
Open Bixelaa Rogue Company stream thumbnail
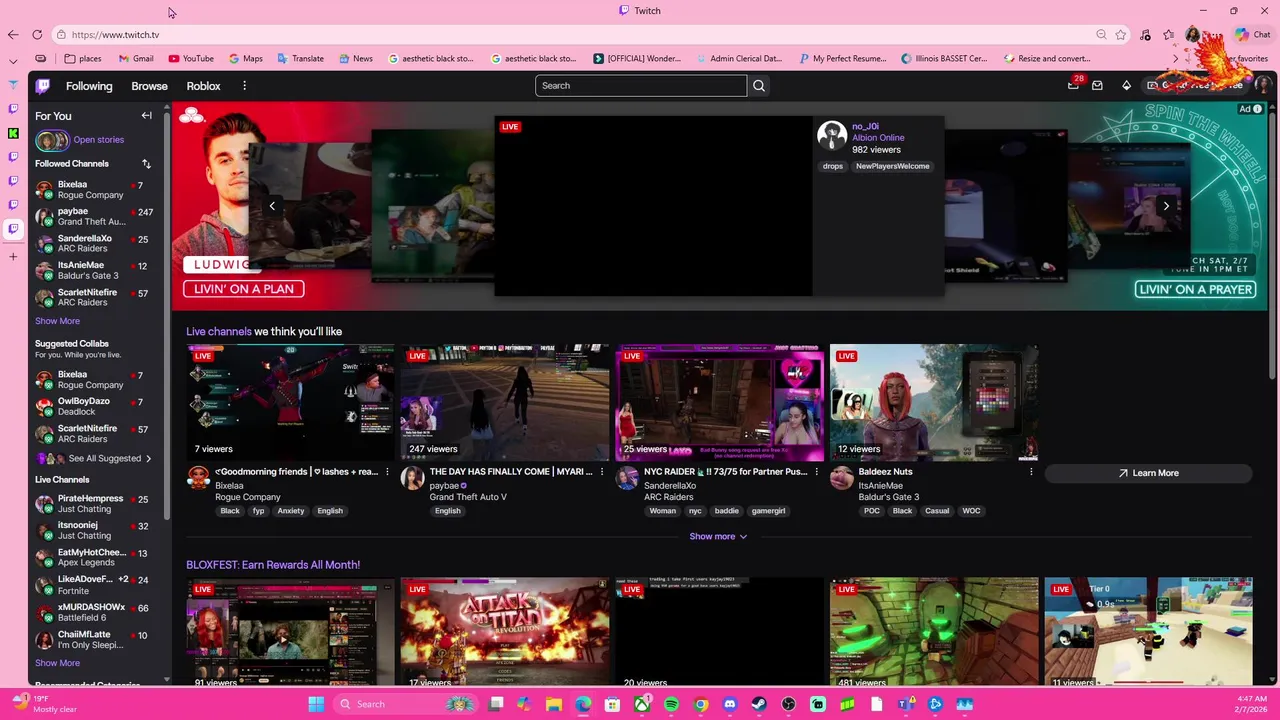coord(290,402)
